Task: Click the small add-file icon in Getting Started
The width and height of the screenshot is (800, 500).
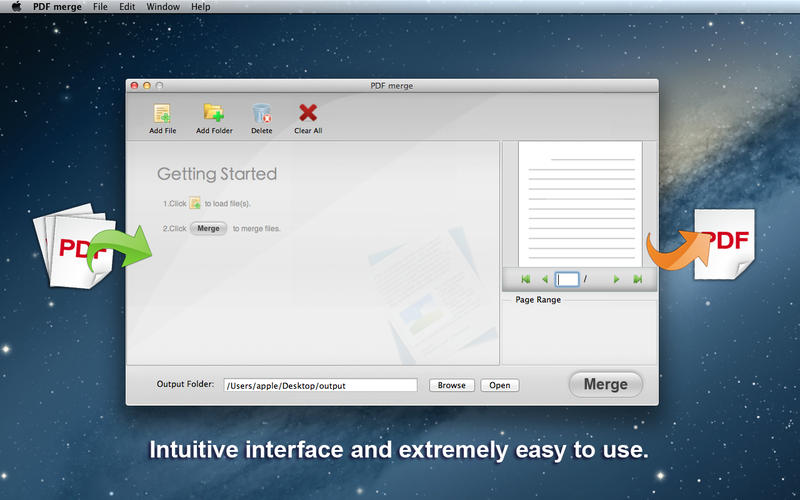Action: [195, 203]
